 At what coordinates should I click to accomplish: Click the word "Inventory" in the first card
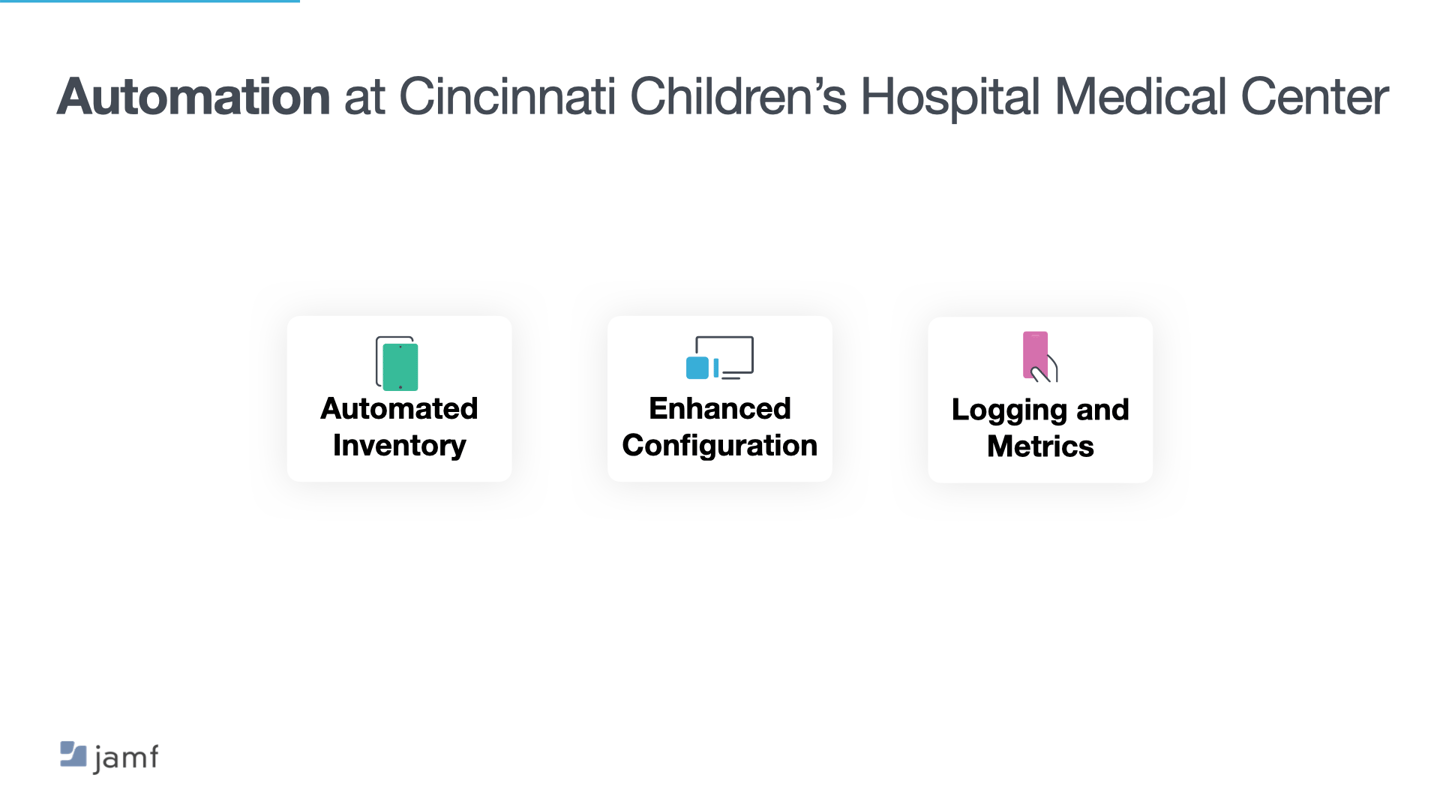tap(399, 445)
